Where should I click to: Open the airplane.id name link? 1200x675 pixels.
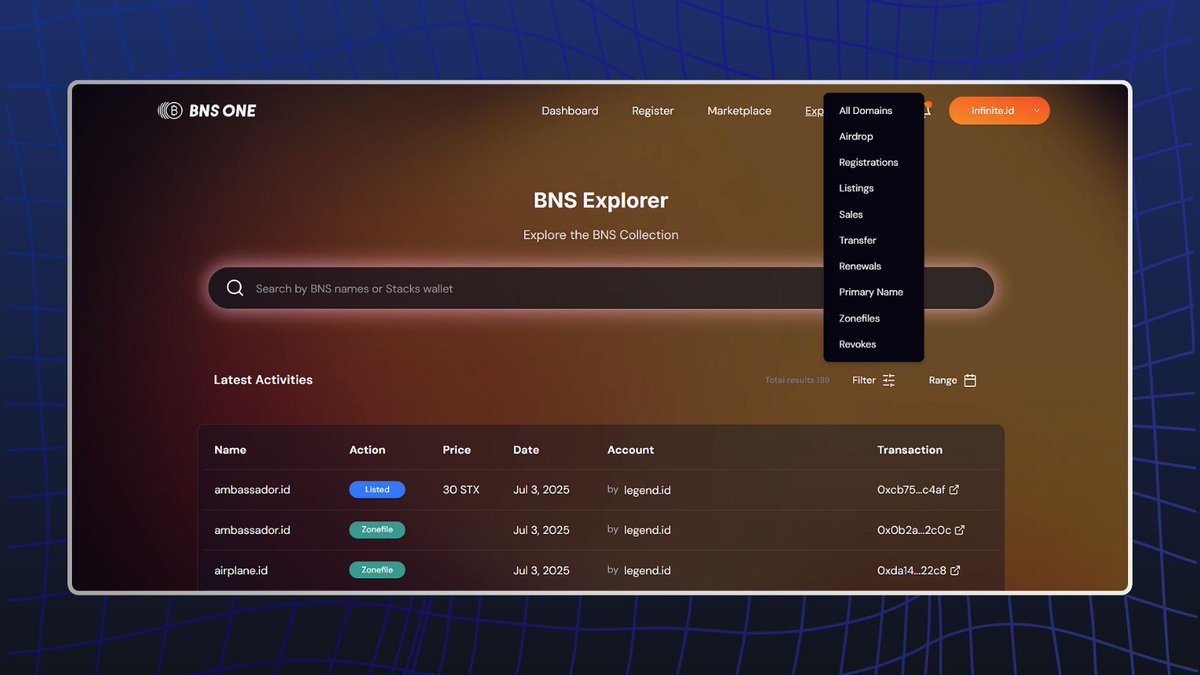coord(241,570)
